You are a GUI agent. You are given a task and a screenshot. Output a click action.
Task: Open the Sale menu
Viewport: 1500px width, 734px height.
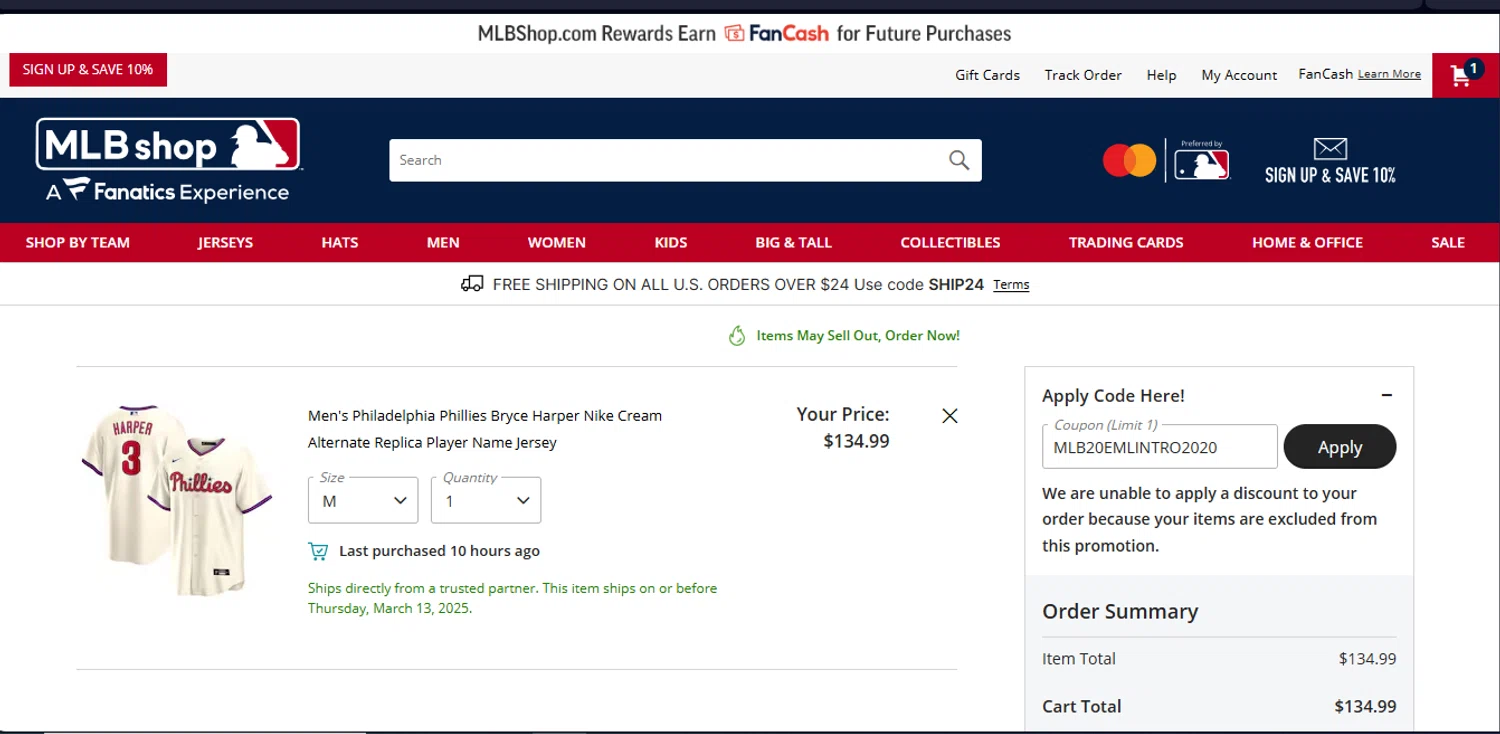1448,242
